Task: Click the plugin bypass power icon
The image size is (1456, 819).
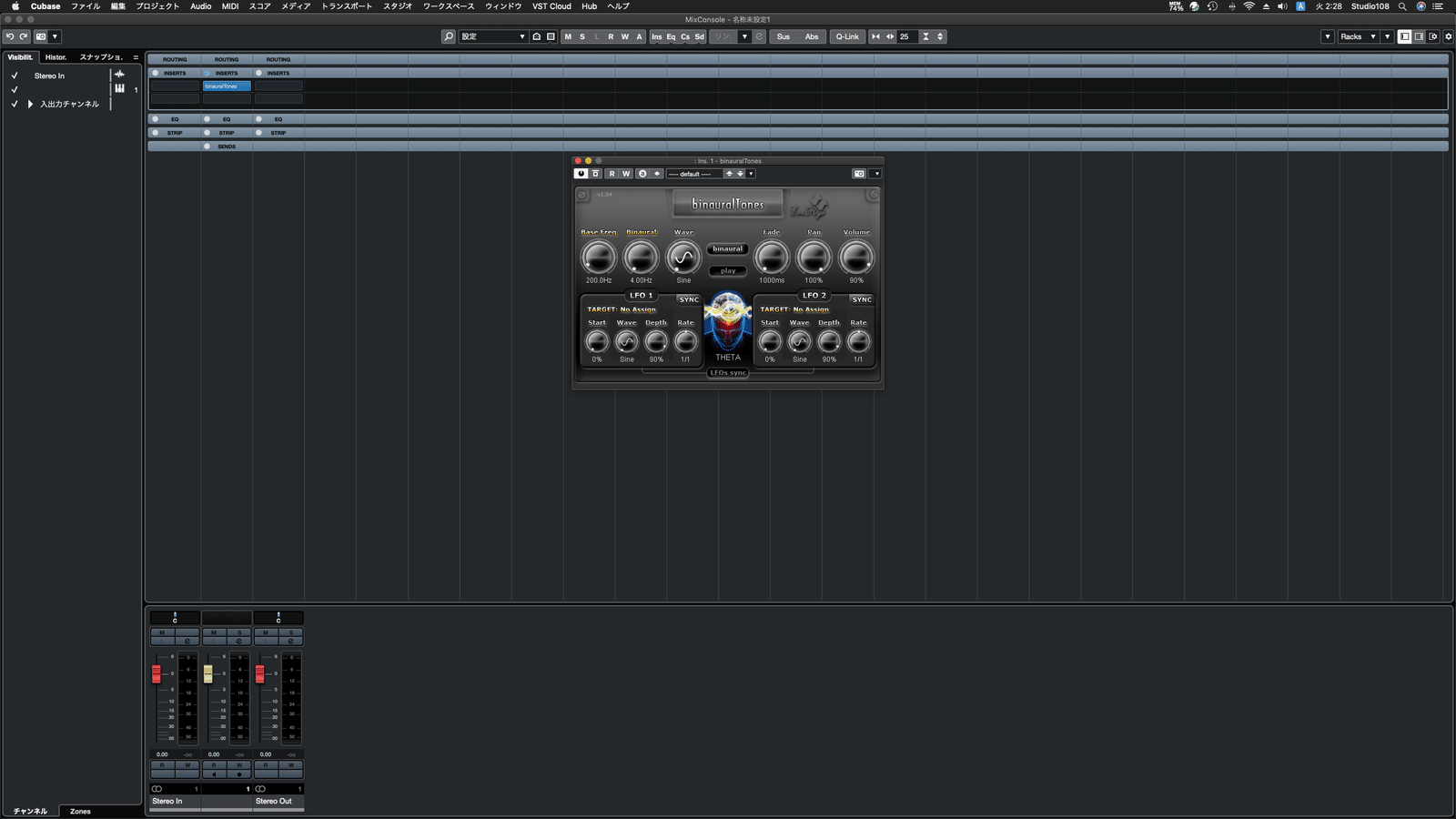Action: [581, 174]
